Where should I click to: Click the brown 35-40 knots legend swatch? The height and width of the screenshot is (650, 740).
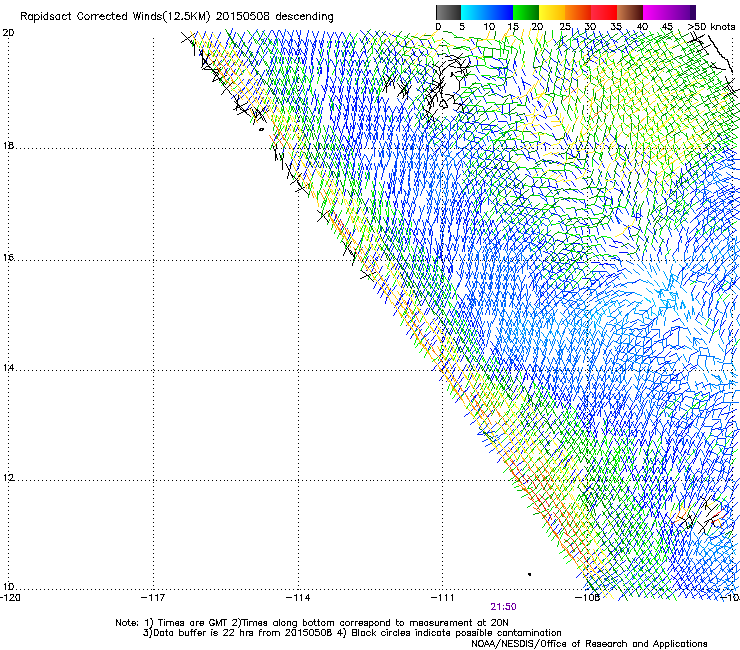pos(630,13)
